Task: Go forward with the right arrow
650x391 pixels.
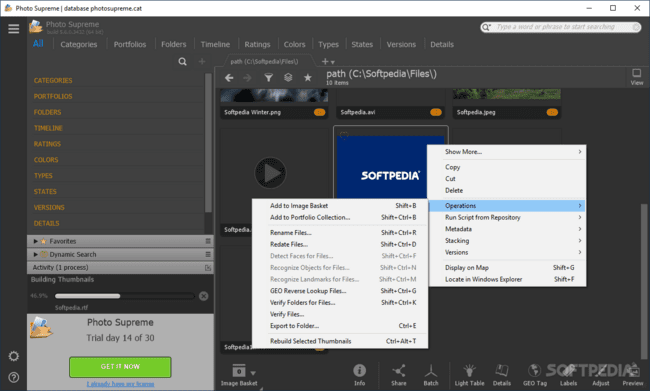Action: (247, 78)
